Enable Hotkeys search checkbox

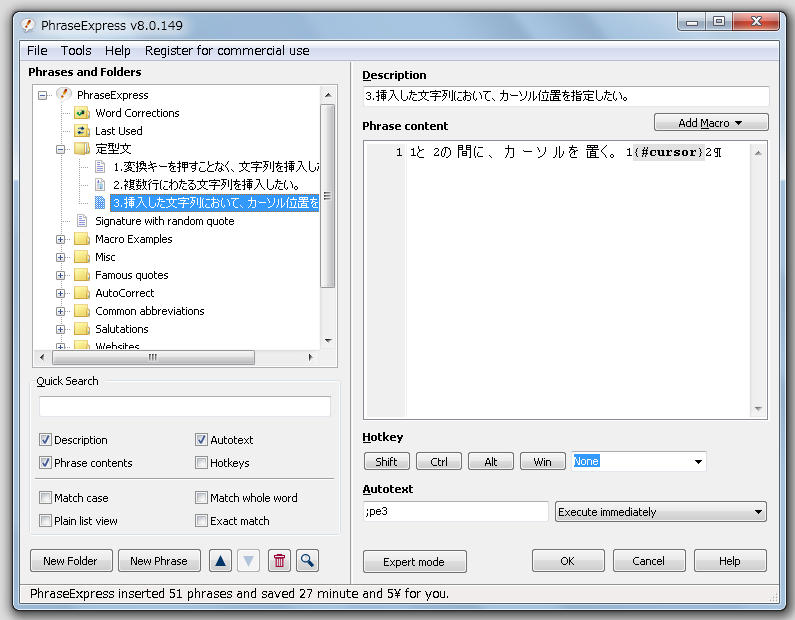(x=201, y=462)
